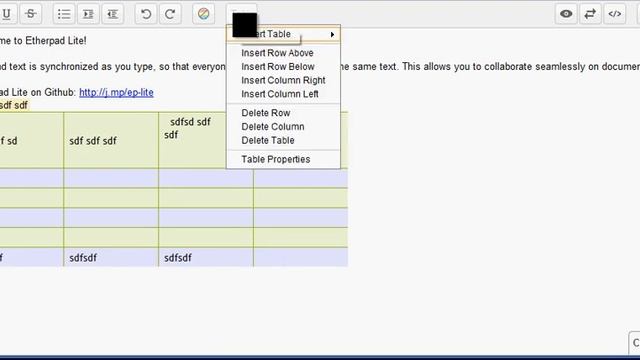This screenshot has height=360, width=640.
Task: Outdent the selected text
Action: tap(113, 14)
